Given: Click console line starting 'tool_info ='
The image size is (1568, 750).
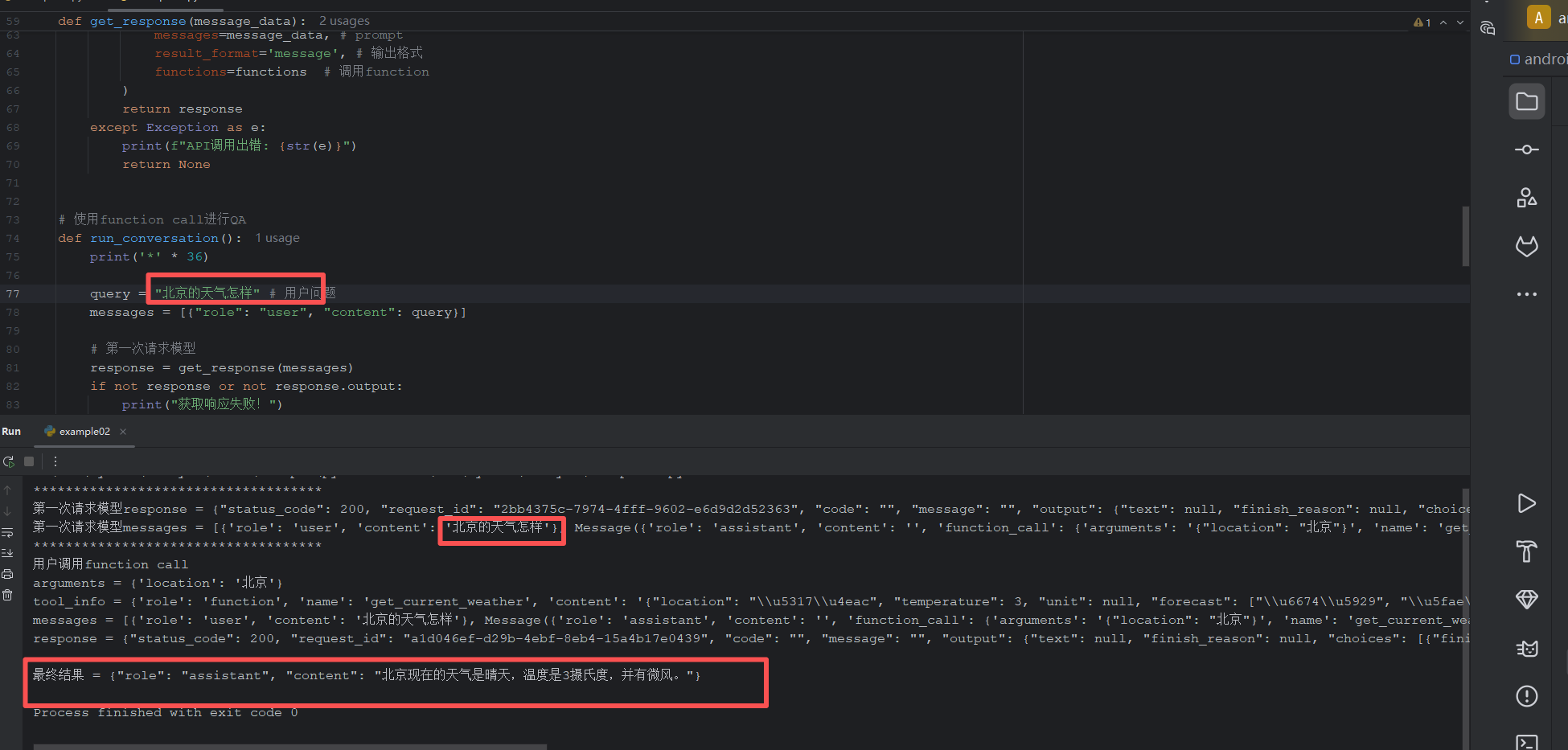Looking at the screenshot, I should (x=751, y=601).
